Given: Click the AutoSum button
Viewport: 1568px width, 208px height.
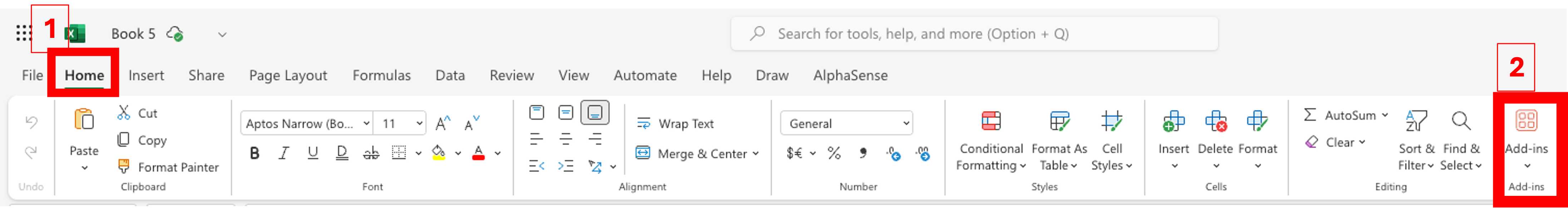Looking at the screenshot, I should point(1344,115).
